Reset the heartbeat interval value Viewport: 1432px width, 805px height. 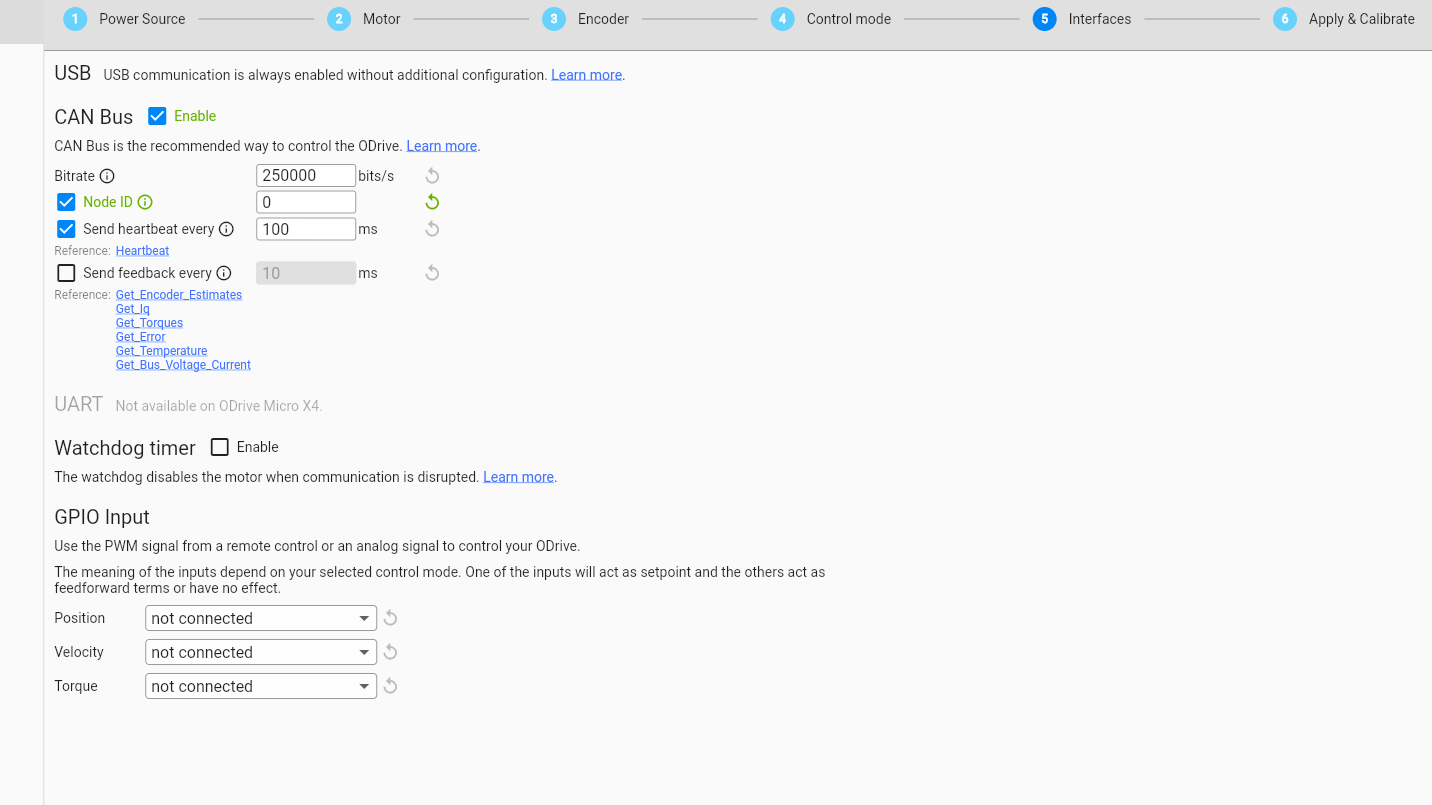(432, 229)
